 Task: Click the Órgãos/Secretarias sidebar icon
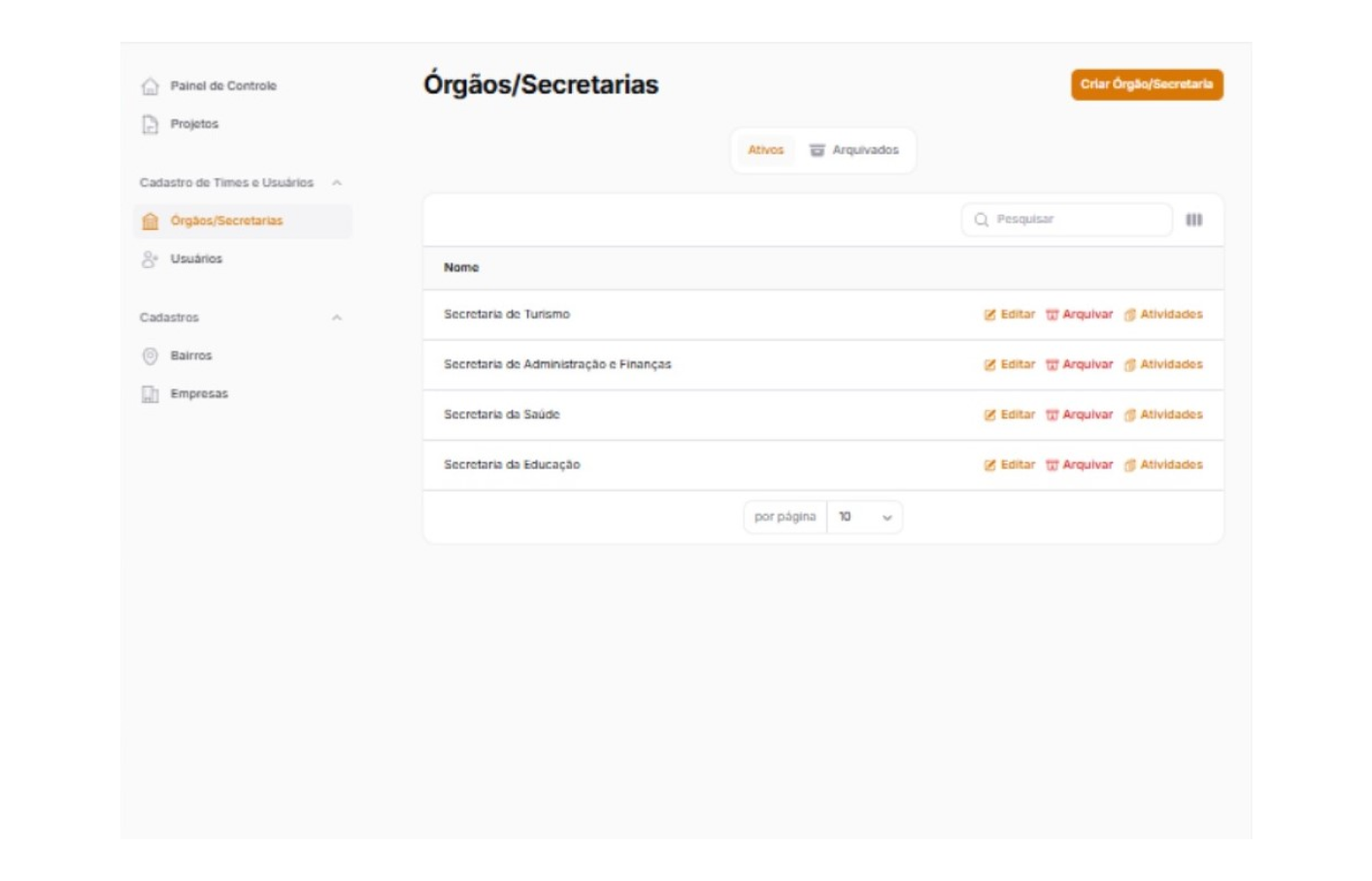[151, 221]
